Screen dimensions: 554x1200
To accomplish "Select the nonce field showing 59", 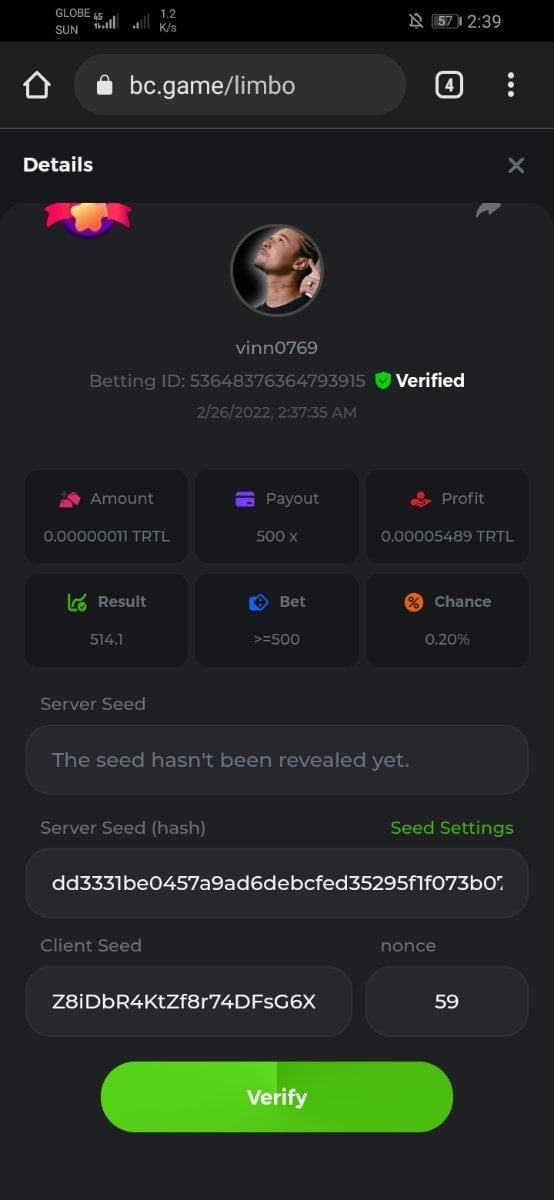I will coord(447,1001).
